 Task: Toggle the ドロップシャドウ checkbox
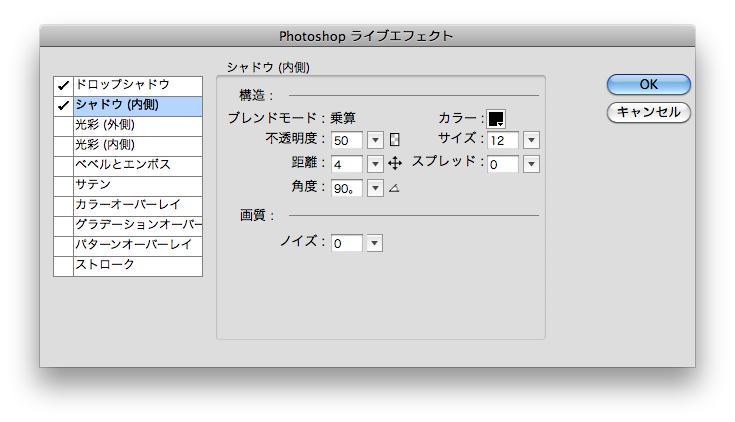point(63,85)
